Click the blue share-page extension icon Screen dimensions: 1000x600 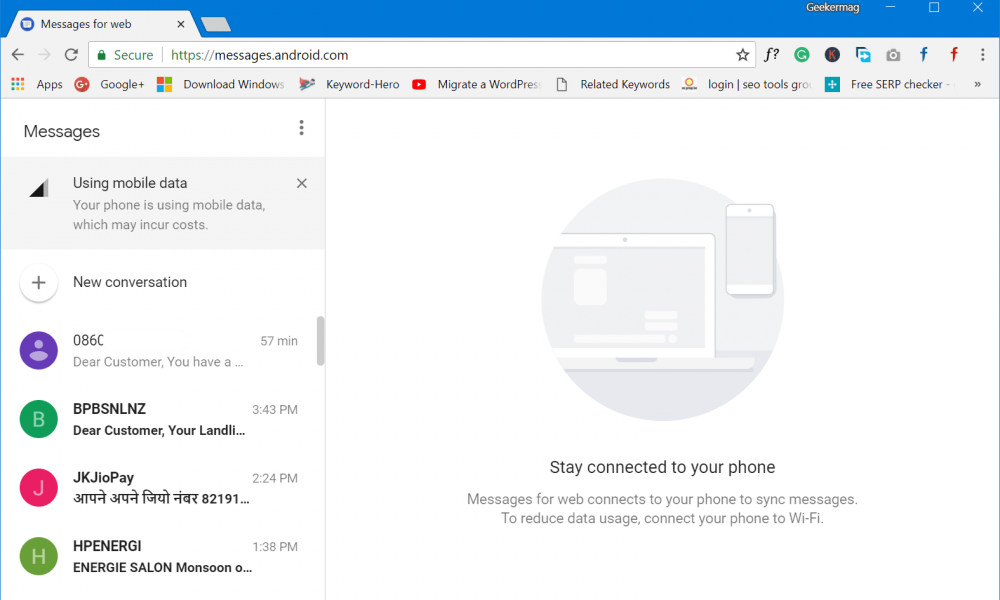coord(862,55)
